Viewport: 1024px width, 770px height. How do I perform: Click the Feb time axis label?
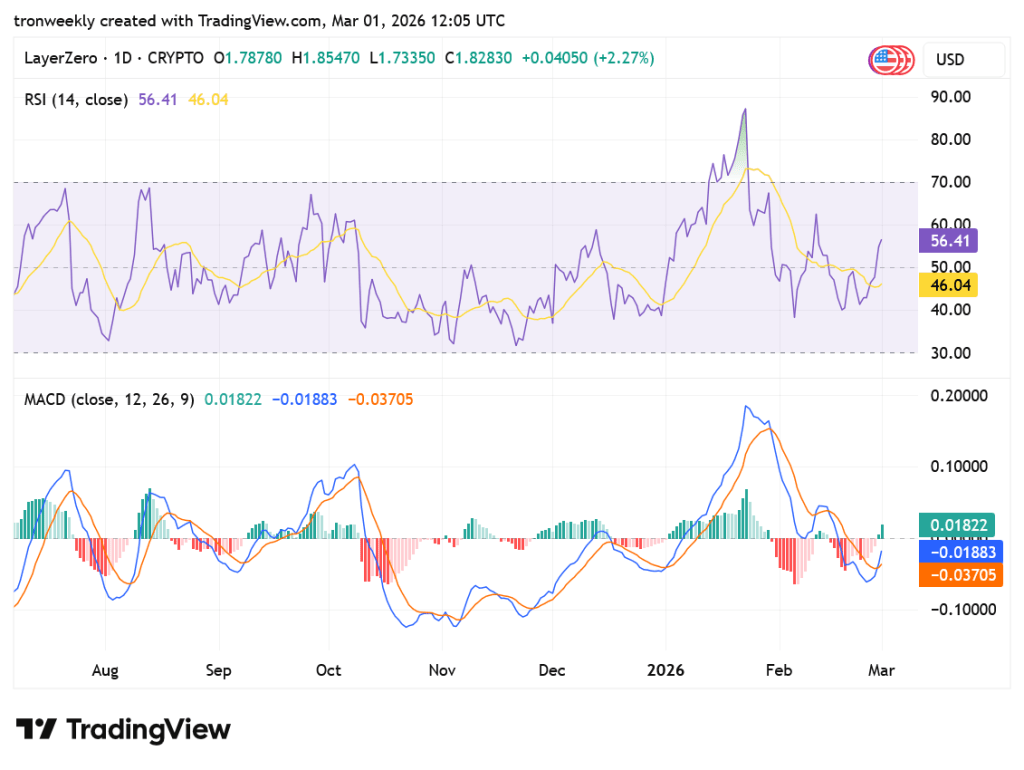point(779,671)
